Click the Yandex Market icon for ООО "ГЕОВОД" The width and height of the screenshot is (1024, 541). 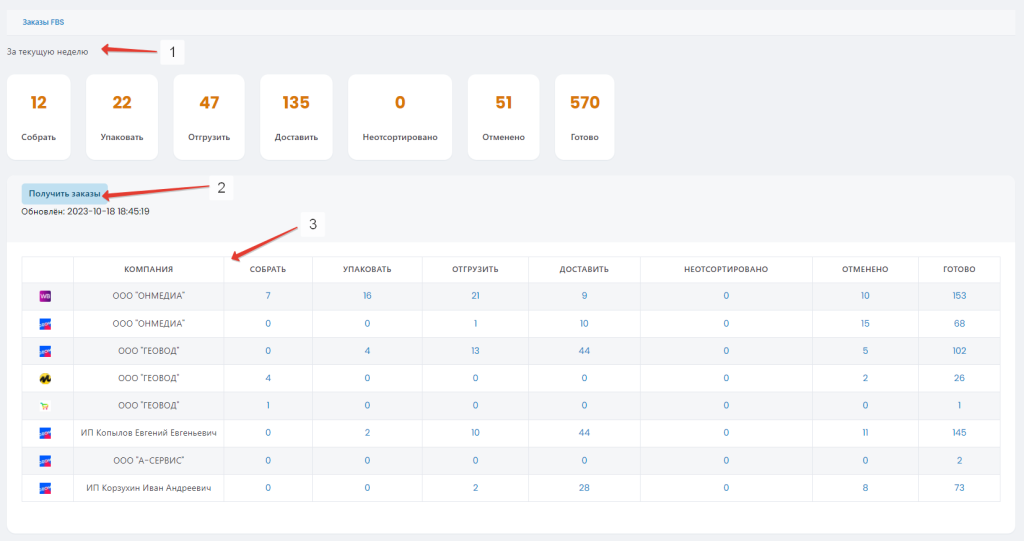tap(45, 379)
